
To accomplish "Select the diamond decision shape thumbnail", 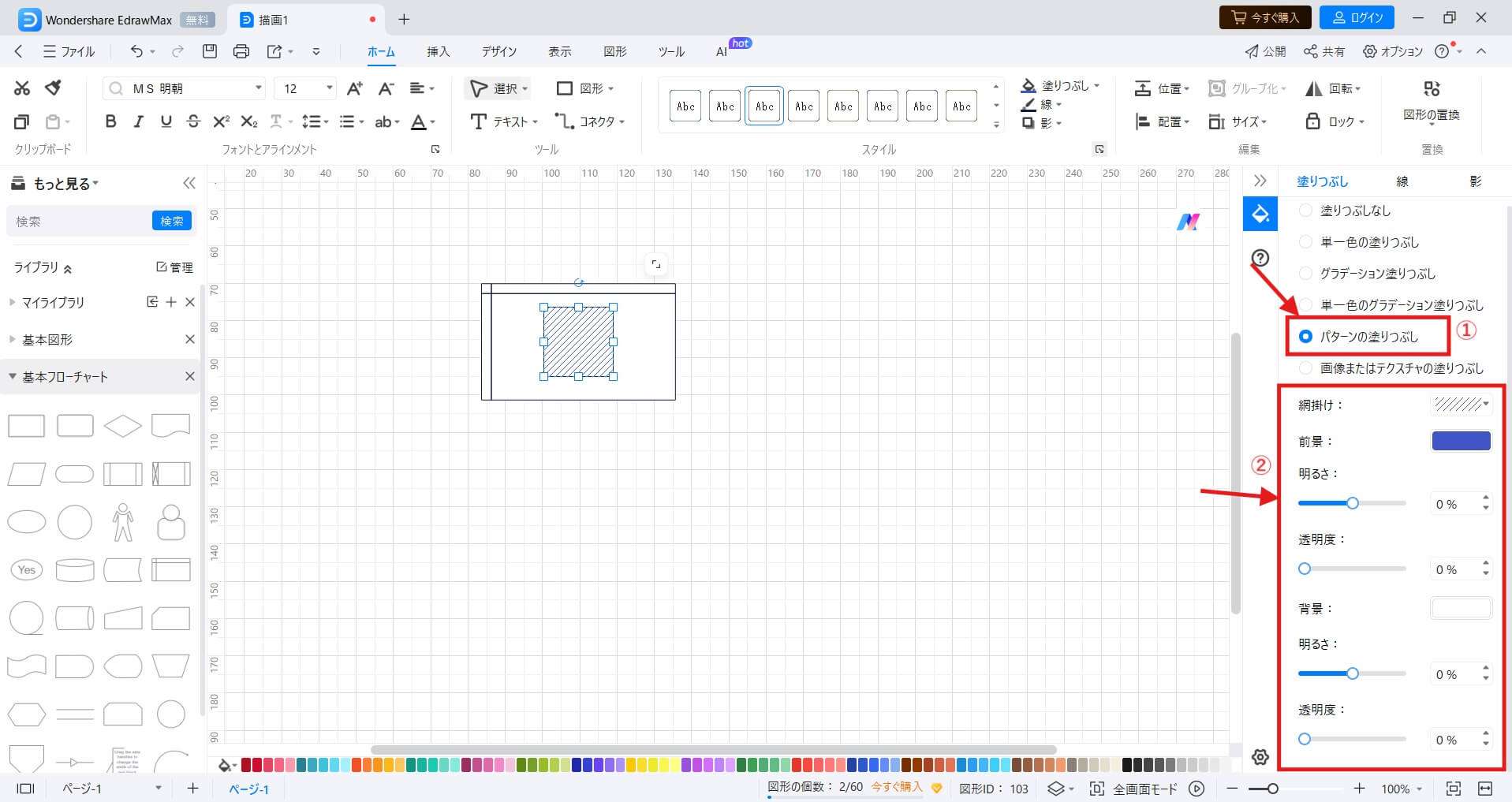I will pyautogui.click(x=122, y=426).
